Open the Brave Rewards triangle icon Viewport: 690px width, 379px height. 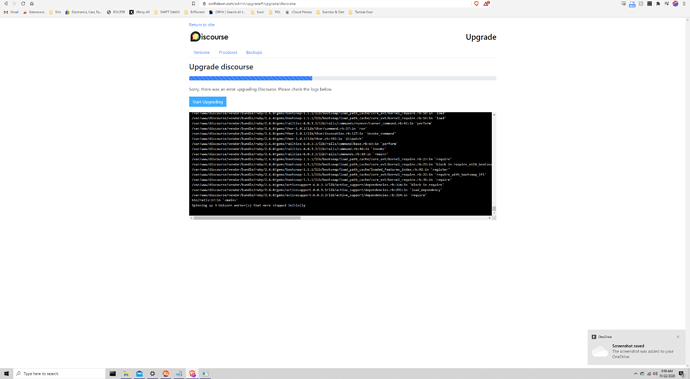[486, 4]
